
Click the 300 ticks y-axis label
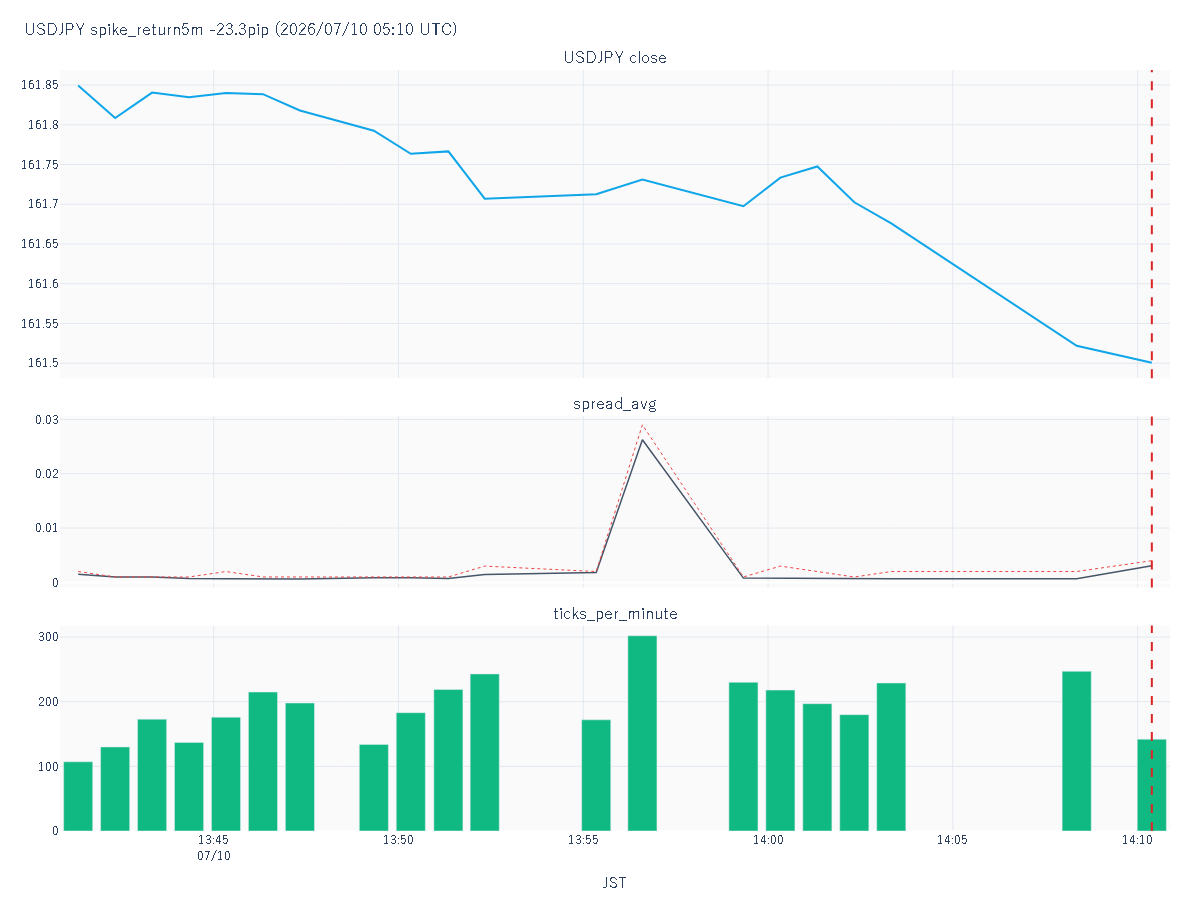click(x=49, y=637)
